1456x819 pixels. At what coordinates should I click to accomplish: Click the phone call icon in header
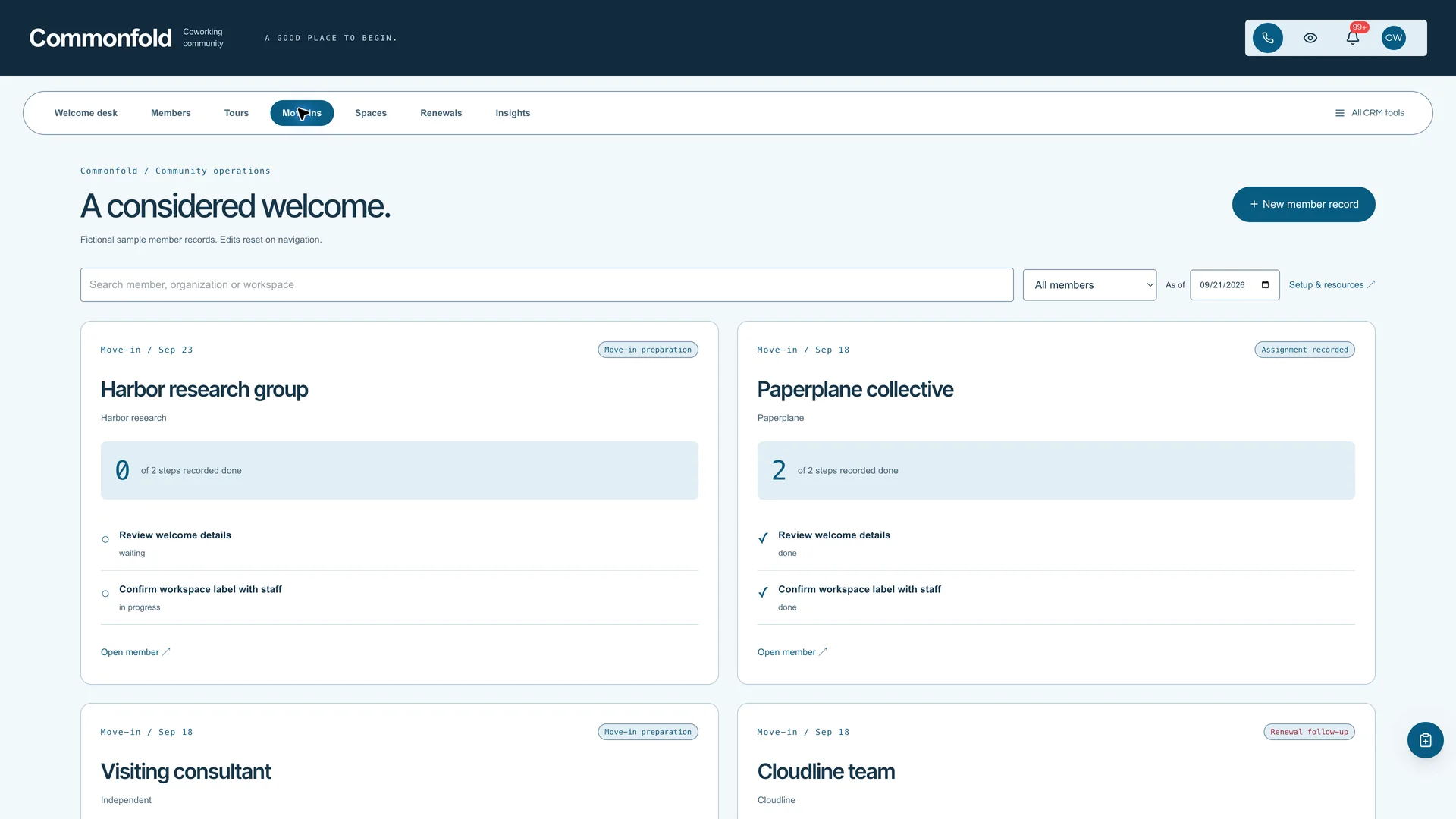(1267, 38)
